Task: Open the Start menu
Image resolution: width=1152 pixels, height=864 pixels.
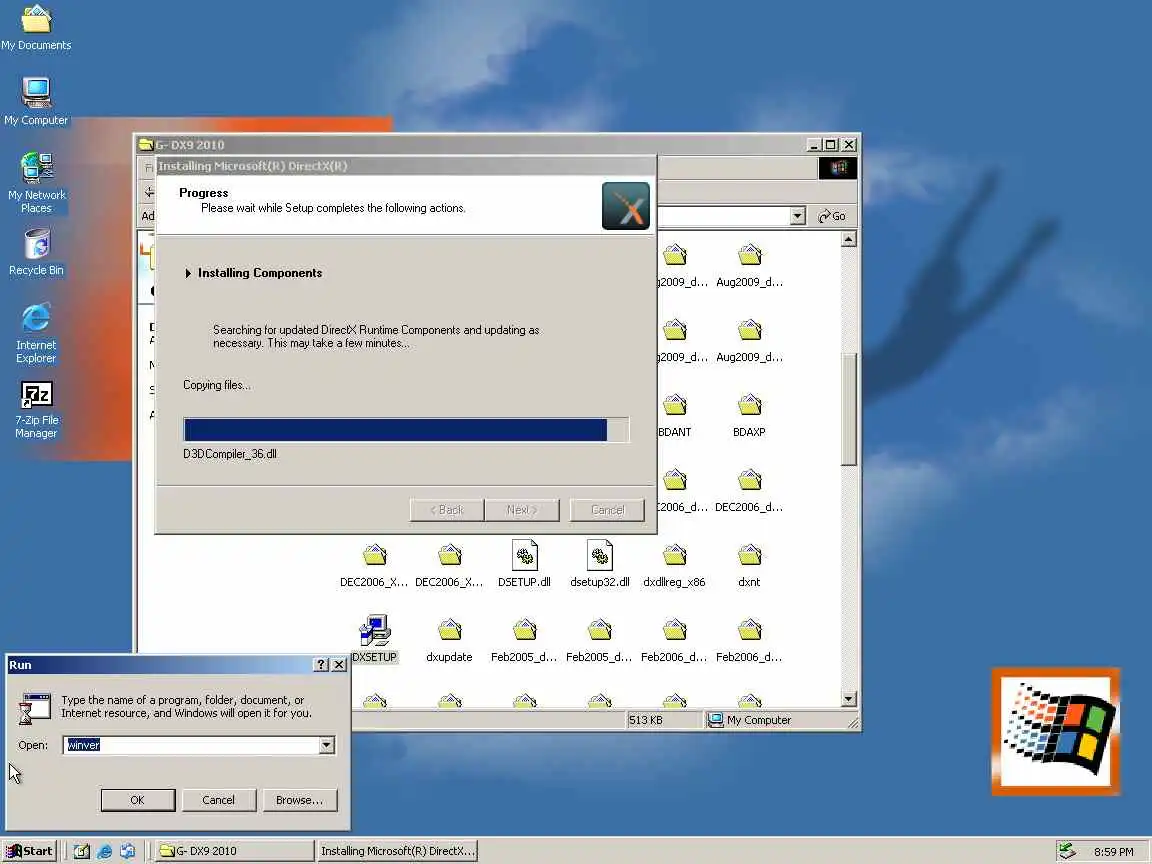Action: tap(29, 851)
